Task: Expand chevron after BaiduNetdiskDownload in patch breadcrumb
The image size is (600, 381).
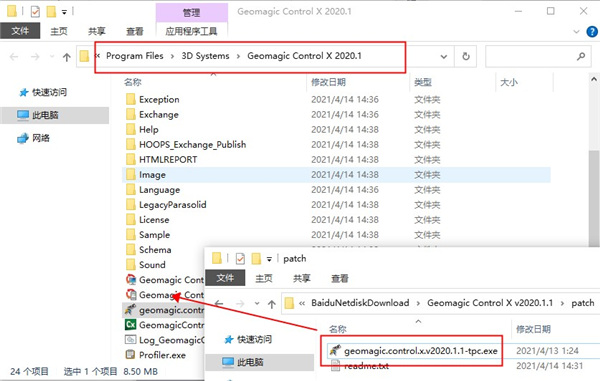Action: (418, 303)
